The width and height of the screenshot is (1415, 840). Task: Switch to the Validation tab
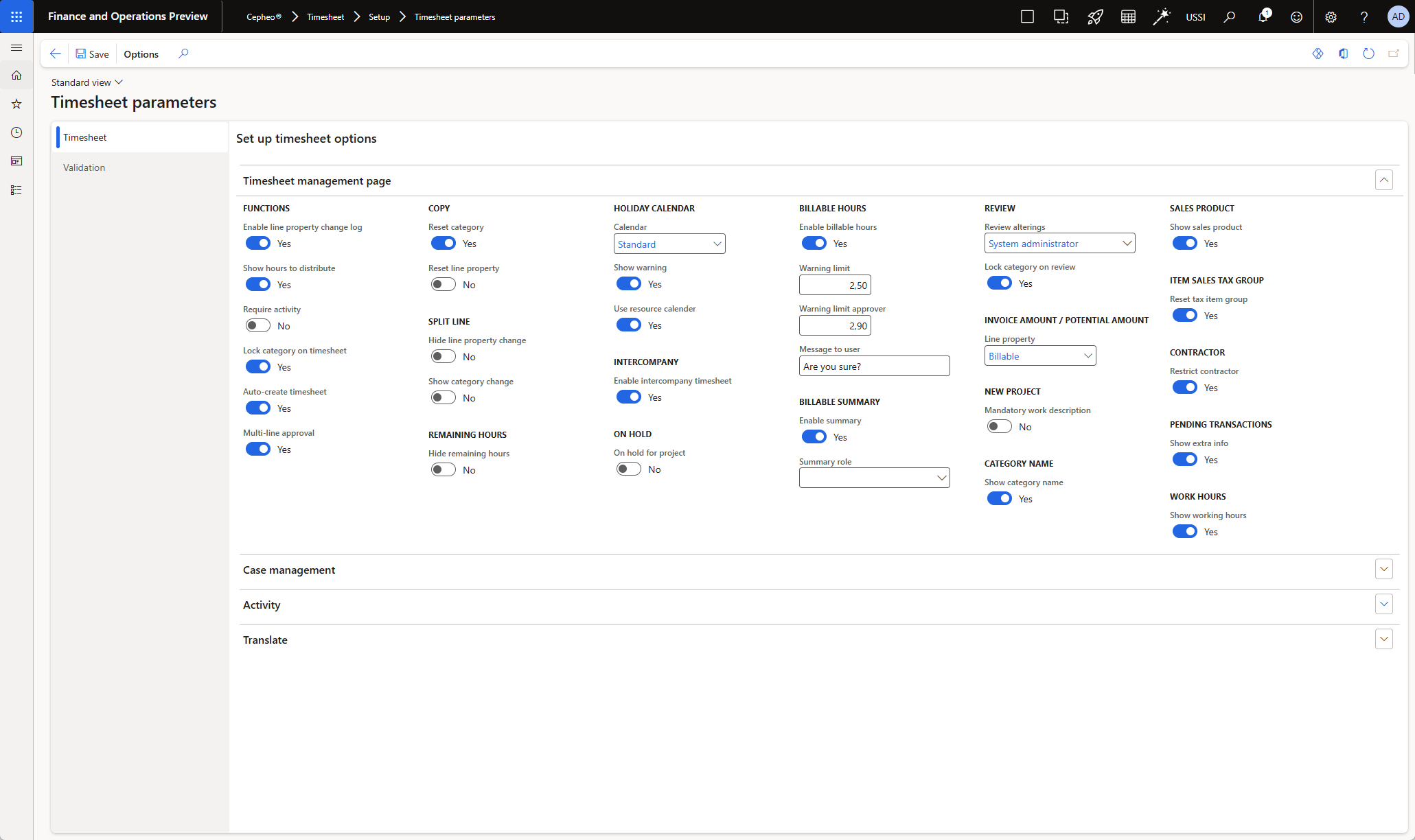click(x=84, y=167)
